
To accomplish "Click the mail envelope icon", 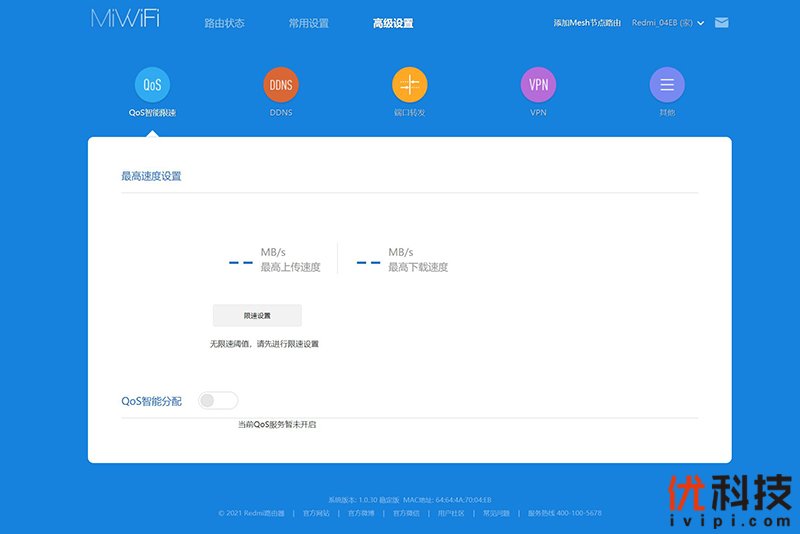I will 722,22.
